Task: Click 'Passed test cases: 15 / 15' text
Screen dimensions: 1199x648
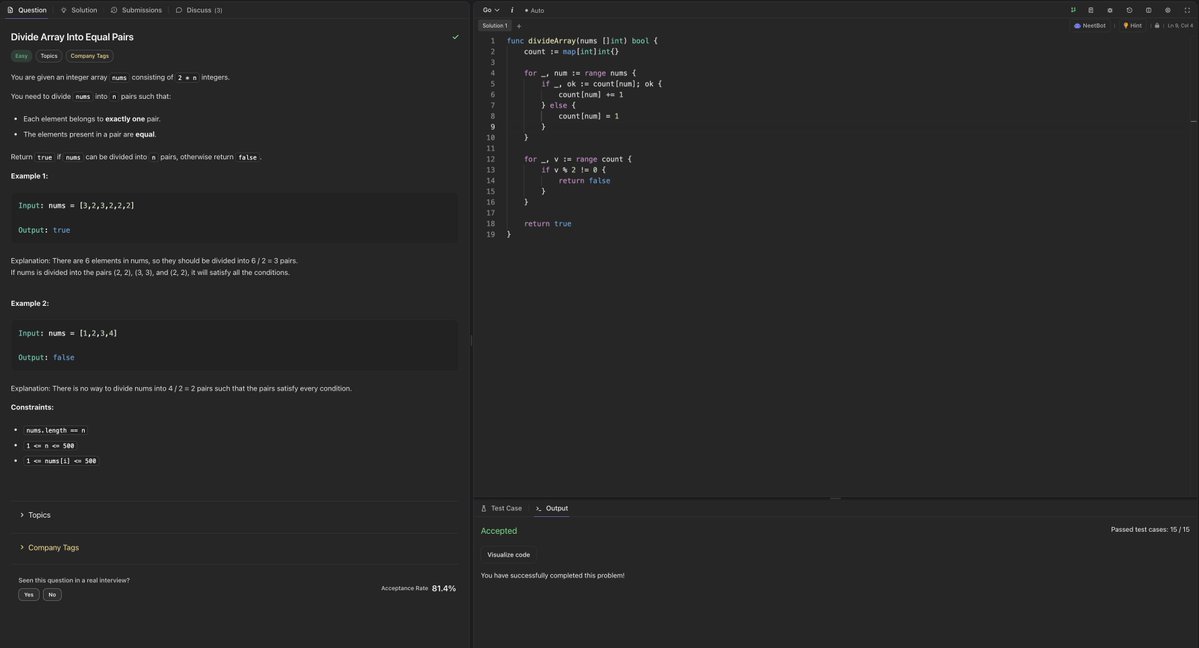Action: coord(1150,529)
